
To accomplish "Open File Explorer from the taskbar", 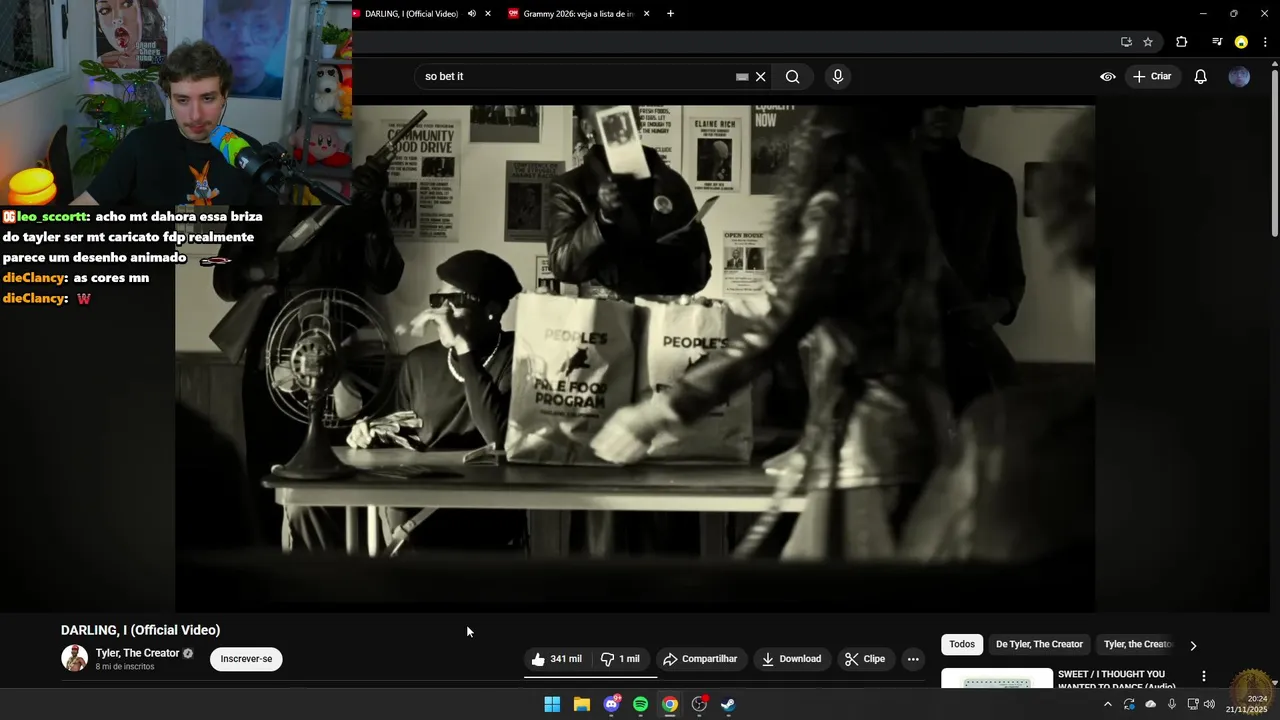I will [x=582, y=705].
